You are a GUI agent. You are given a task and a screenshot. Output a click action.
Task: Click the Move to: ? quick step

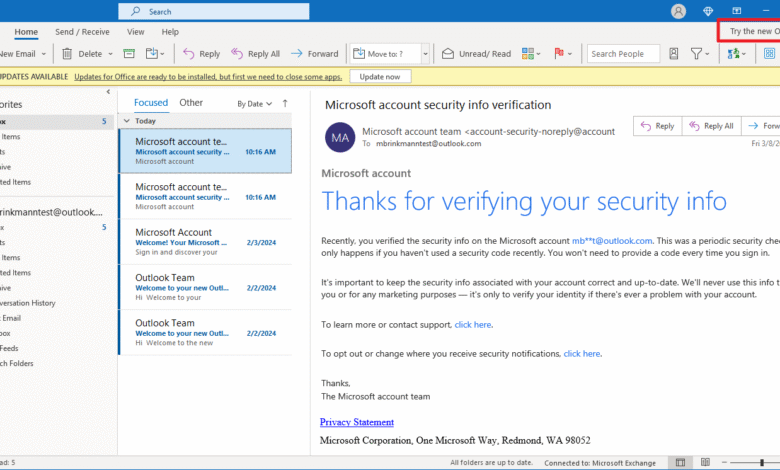(386, 54)
